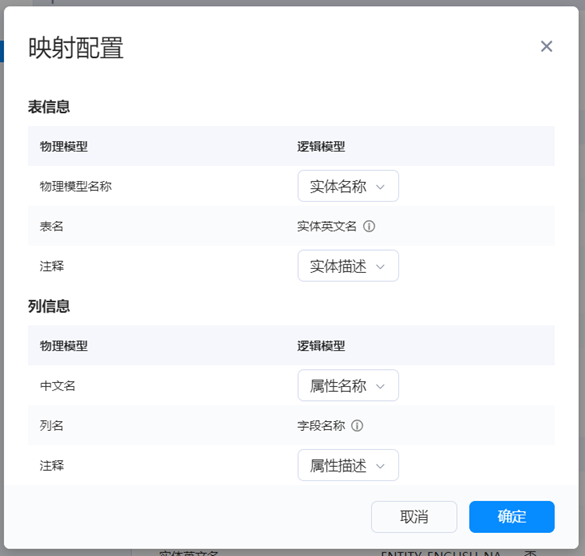Click 注释 label in 列信息 section
Screen dimensions: 585x556
(x=51, y=465)
